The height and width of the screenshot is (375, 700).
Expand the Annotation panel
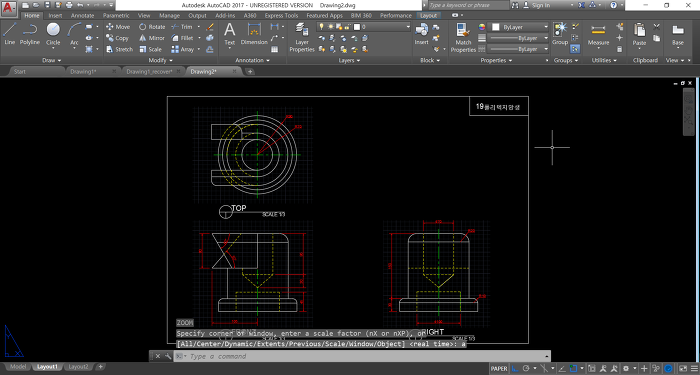point(253,60)
